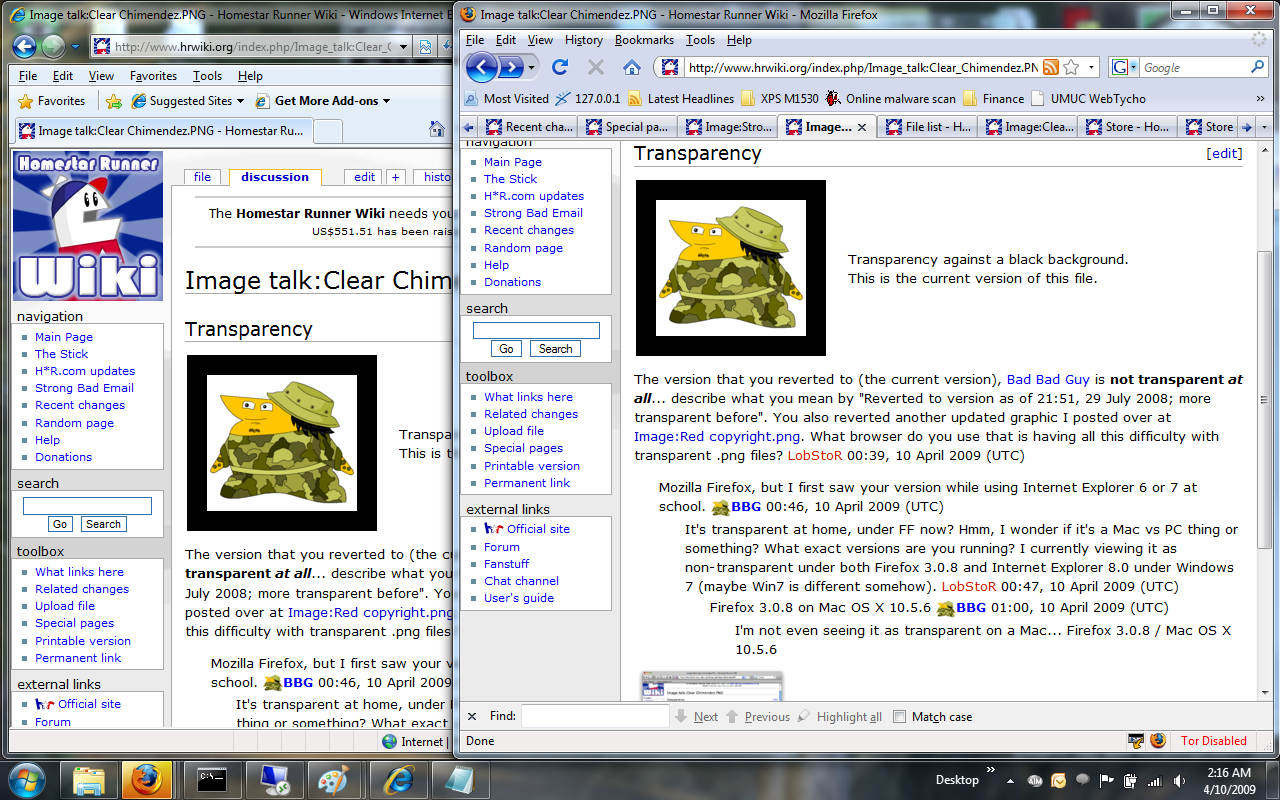Image resolution: width=1280 pixels, height=800 pixels.
Task: Open Windows Explorer from taskbar
Action: tap(89, 779)
